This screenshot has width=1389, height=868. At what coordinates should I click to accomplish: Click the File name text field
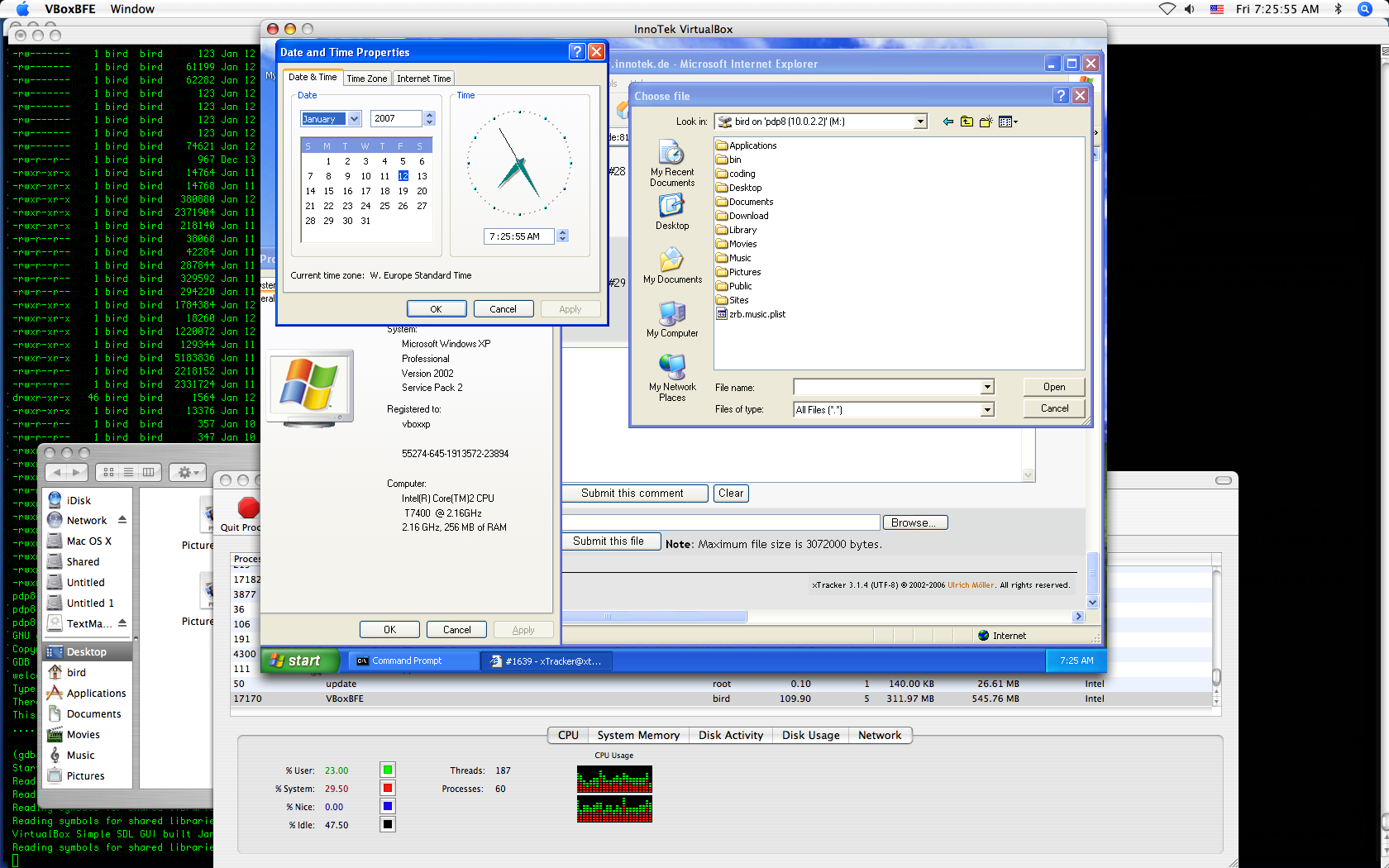[x=887, y=387]
